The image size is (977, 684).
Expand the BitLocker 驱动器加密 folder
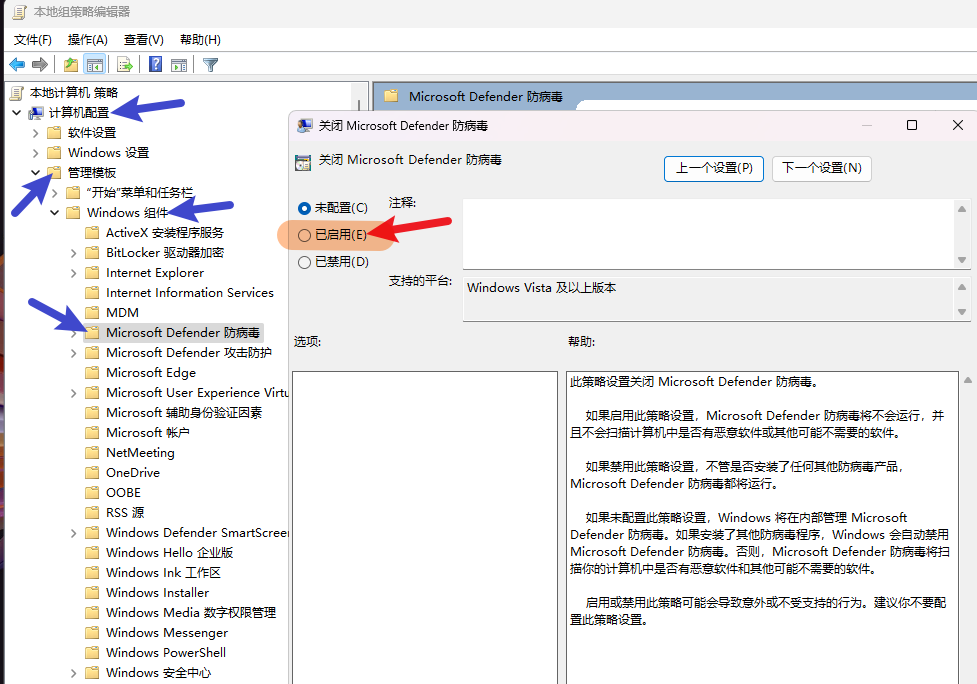74,253
